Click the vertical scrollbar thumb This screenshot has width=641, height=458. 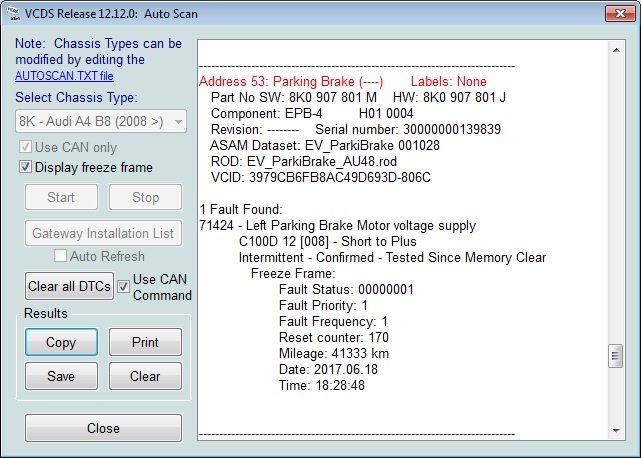pyautogui.click(x=616, y=356)
